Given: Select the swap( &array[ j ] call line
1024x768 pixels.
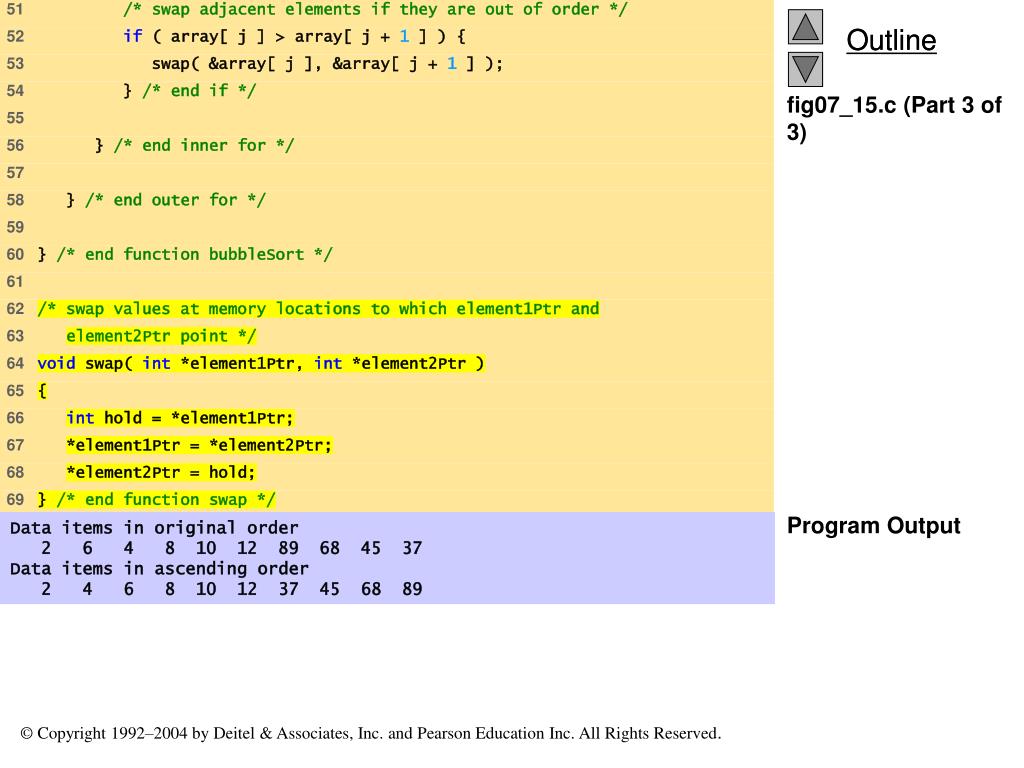Looking at the screenshot, I should pyautogui.click(x=327, y=64).
